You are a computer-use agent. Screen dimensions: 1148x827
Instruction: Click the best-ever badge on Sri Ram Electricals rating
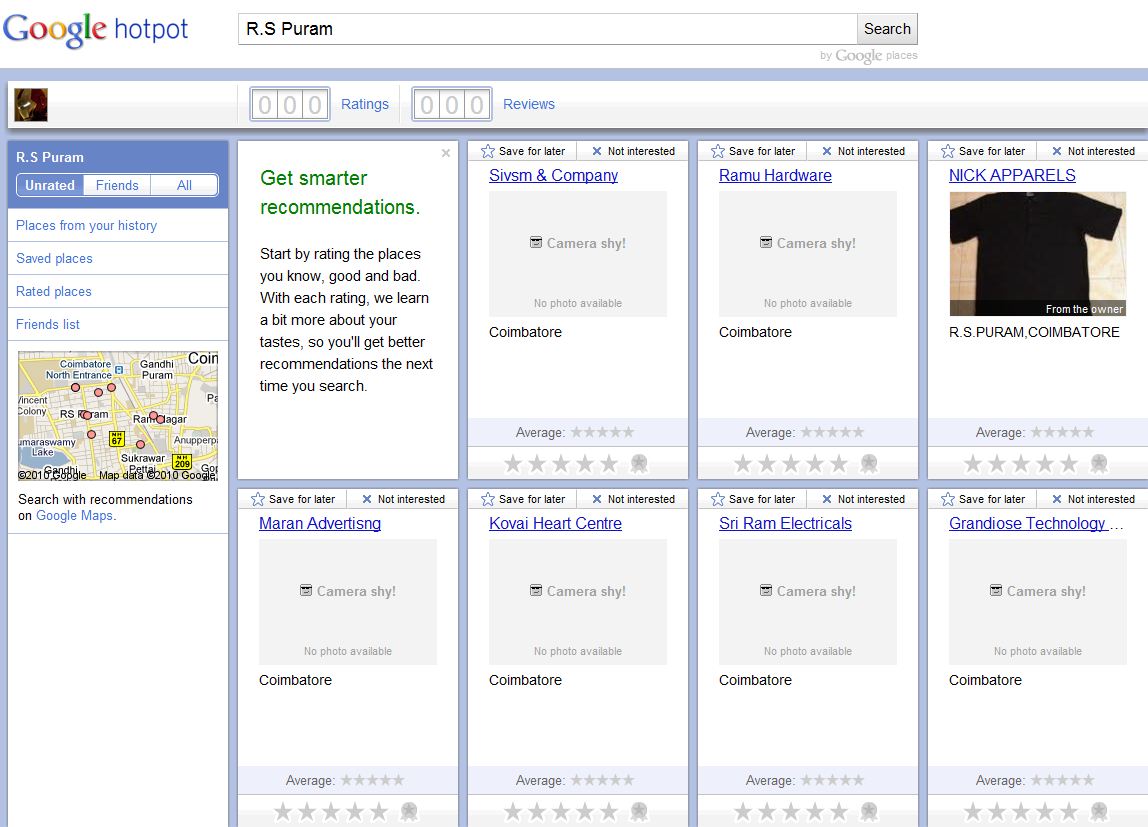869,811
